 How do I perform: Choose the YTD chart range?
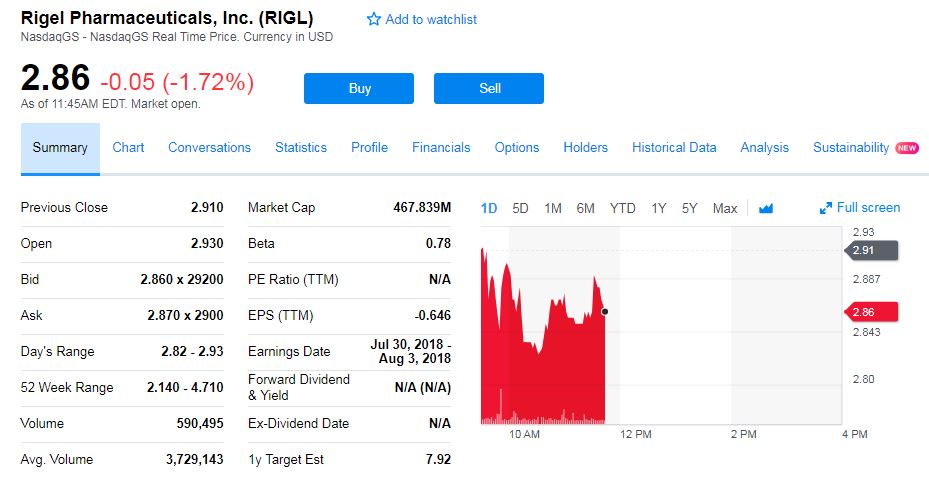pyautogui.click(x=622, y=209)
